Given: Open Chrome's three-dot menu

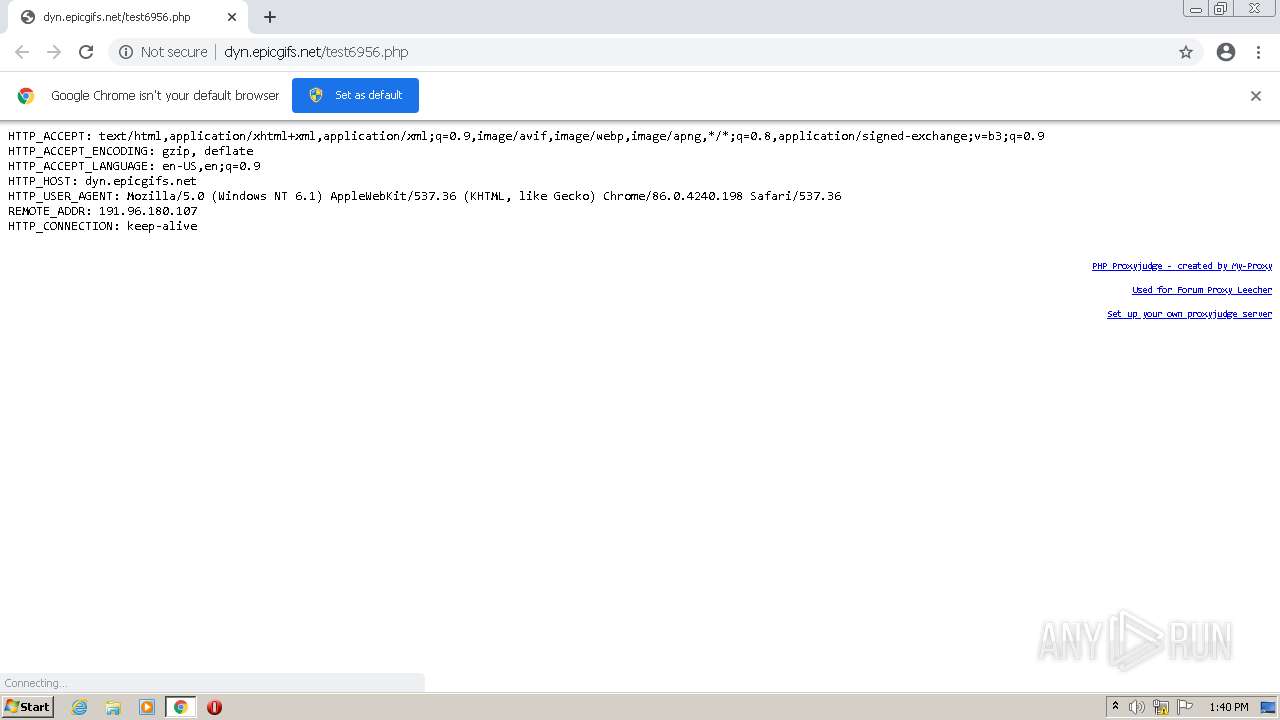Looking at the screenshot, I should 1258,52.
